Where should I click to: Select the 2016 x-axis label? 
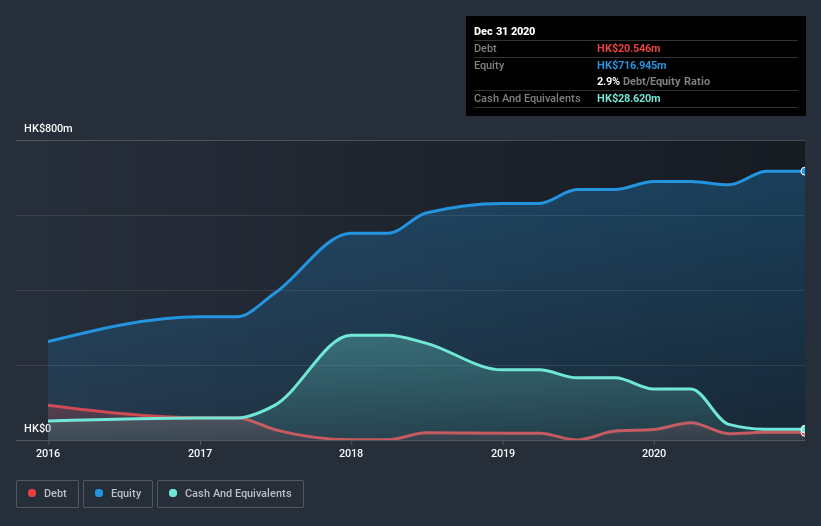[x=48, y=453]
